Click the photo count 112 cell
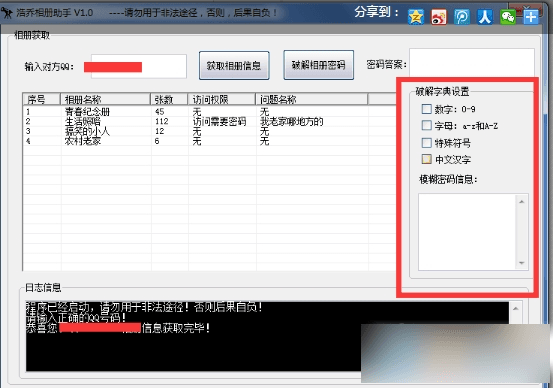This screenshot has height=388, width=553. click(x=162, y=122)
